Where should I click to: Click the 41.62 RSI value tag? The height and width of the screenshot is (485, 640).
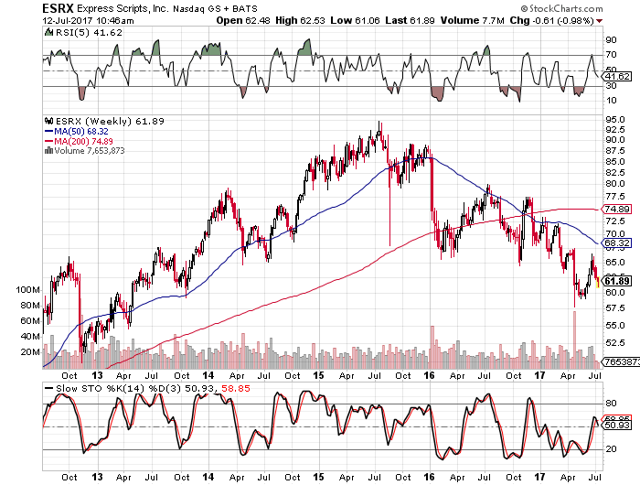click(618, 76)
